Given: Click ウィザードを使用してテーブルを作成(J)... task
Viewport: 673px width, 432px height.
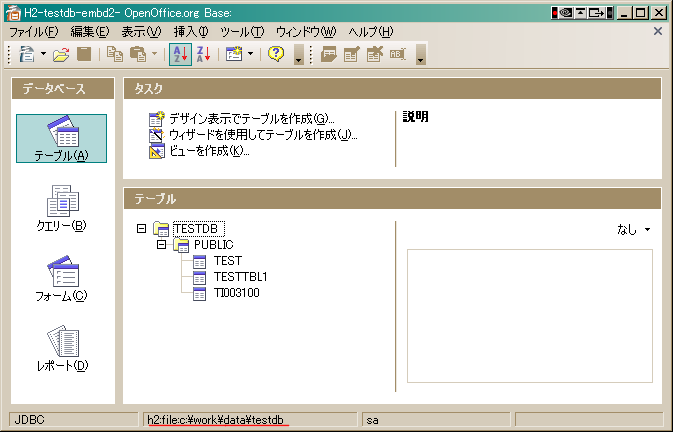Looking at the screenshot, I should (x=263, y=135).
